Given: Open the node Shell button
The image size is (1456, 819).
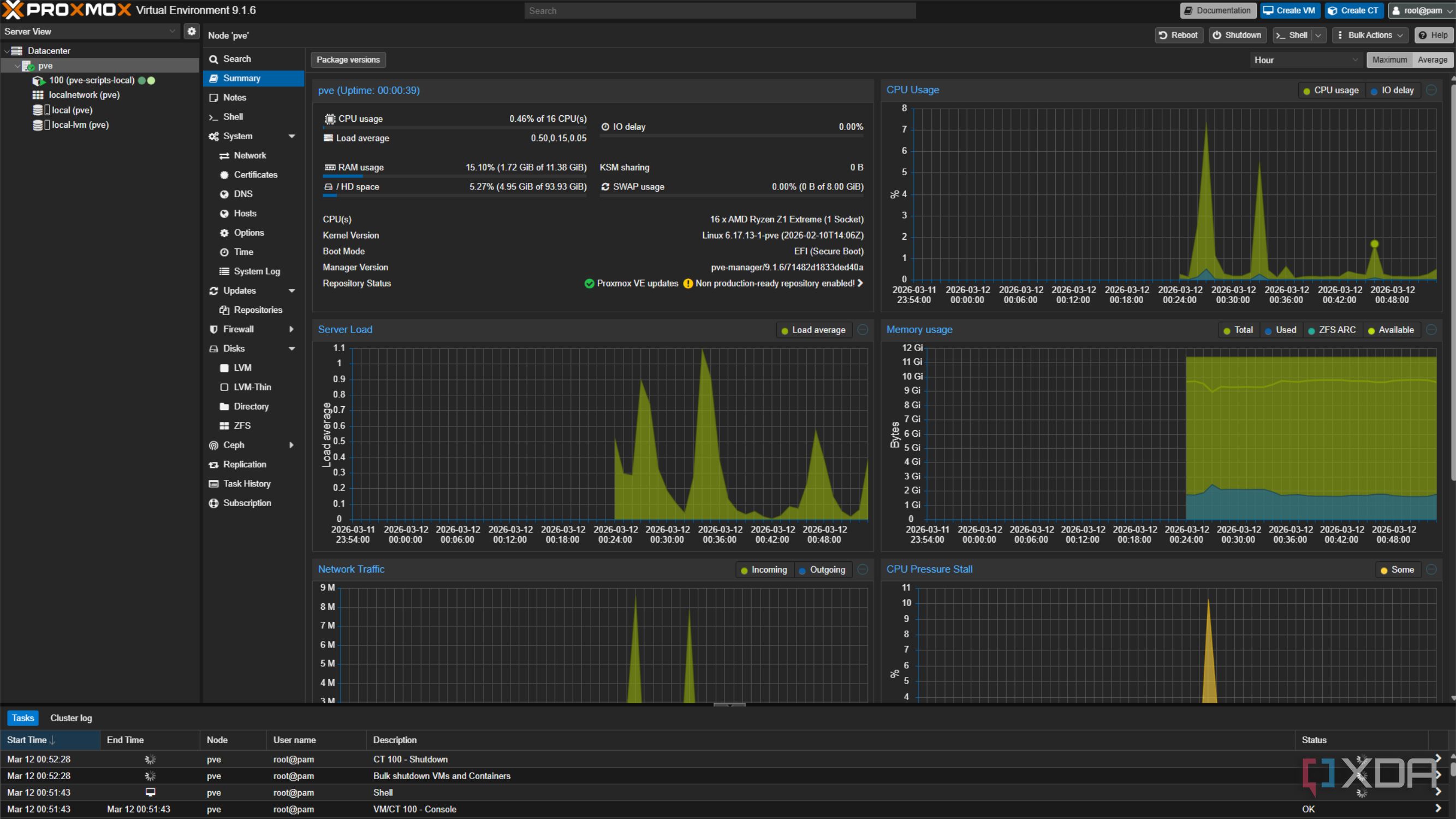Looking at the screenshot, I should point(1292,35).
